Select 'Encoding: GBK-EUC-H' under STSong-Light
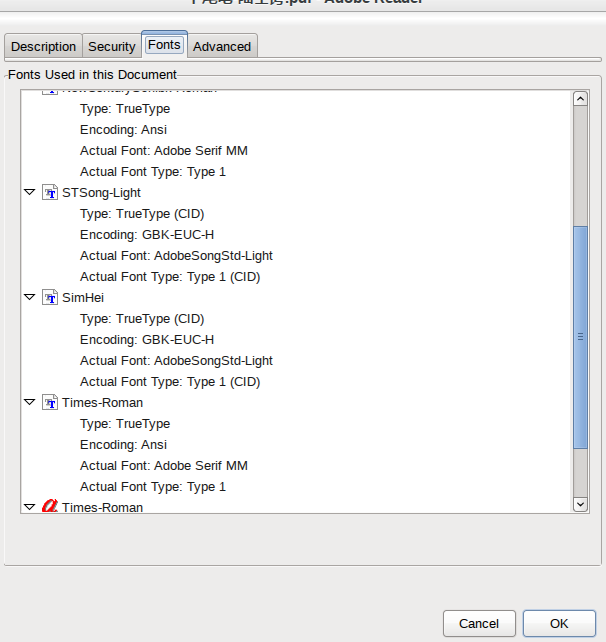Image resolution: width=606 pixels, height=642 pixels. (147, 235)
